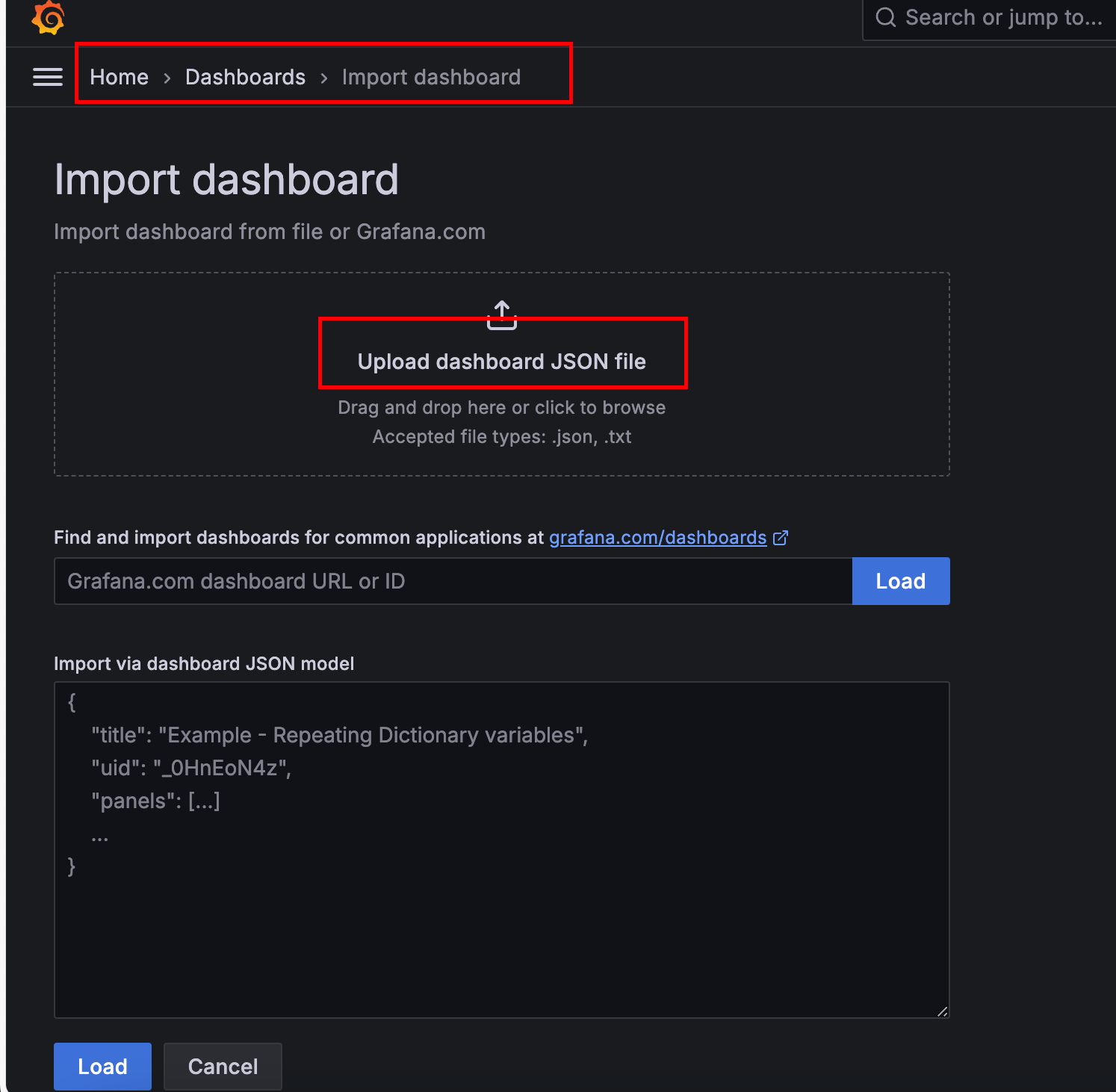Open the hamburger navigation menu
The height and width of the screenshot is (1092, 1116).
click(x=48, y=77)
